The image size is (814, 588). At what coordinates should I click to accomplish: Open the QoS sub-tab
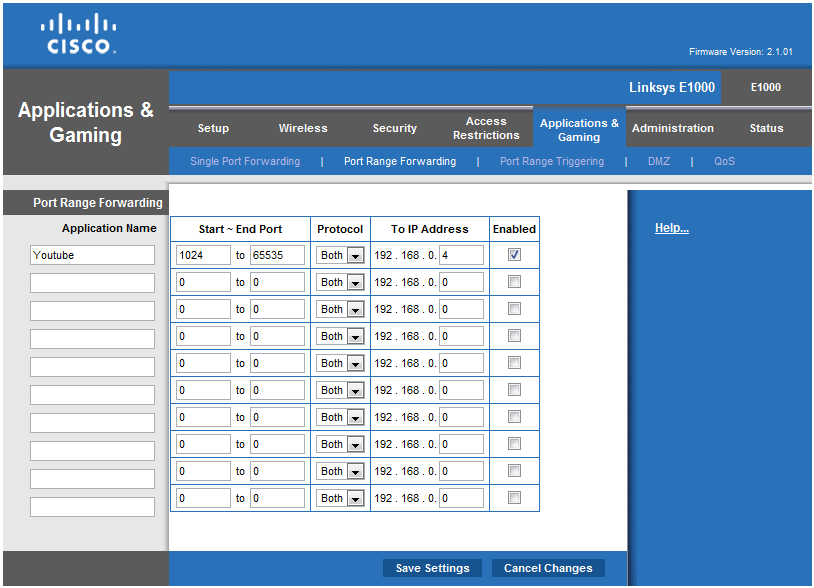coord(724,161)
